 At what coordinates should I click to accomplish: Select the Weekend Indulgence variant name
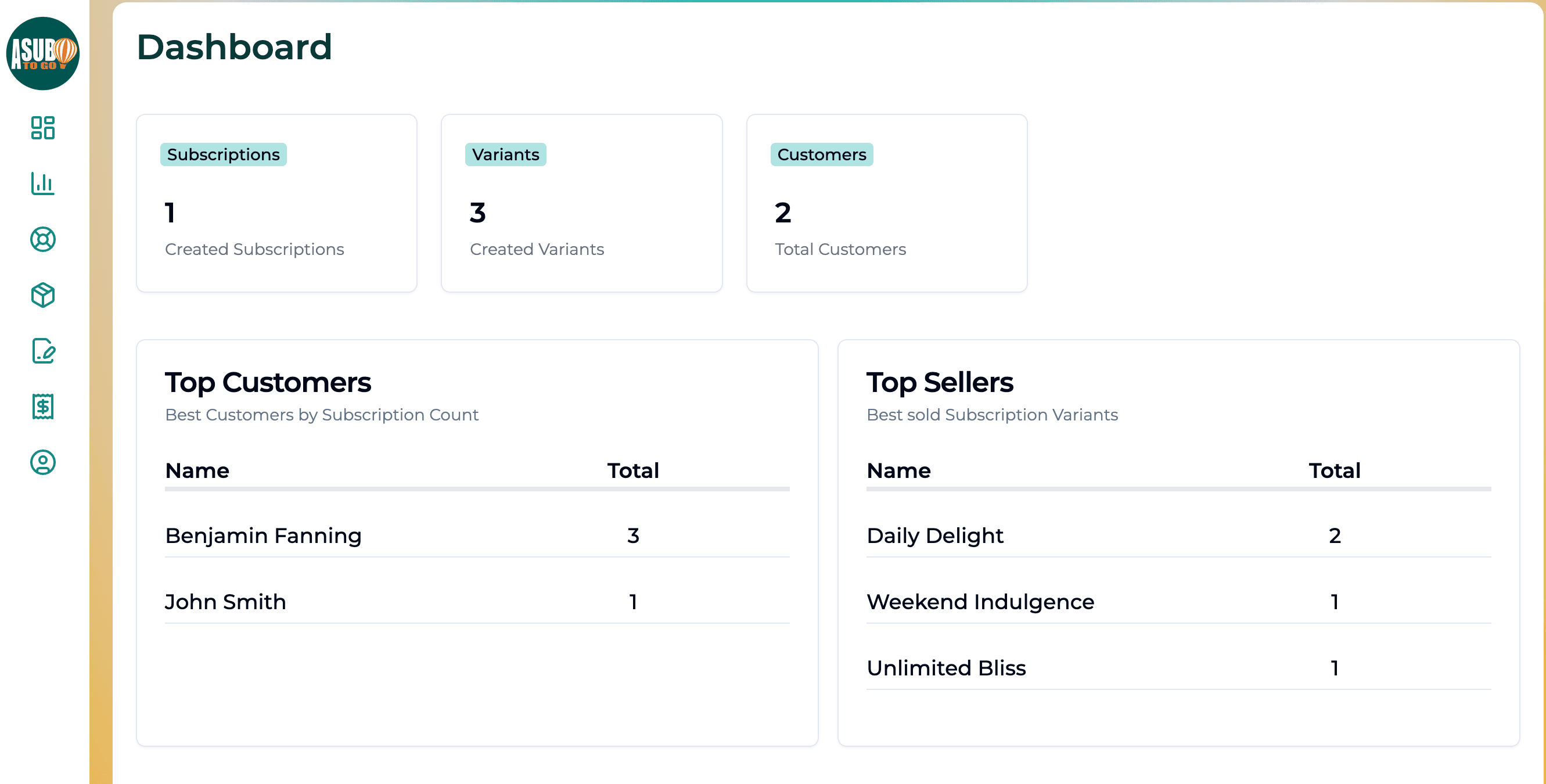coord(981,602)
